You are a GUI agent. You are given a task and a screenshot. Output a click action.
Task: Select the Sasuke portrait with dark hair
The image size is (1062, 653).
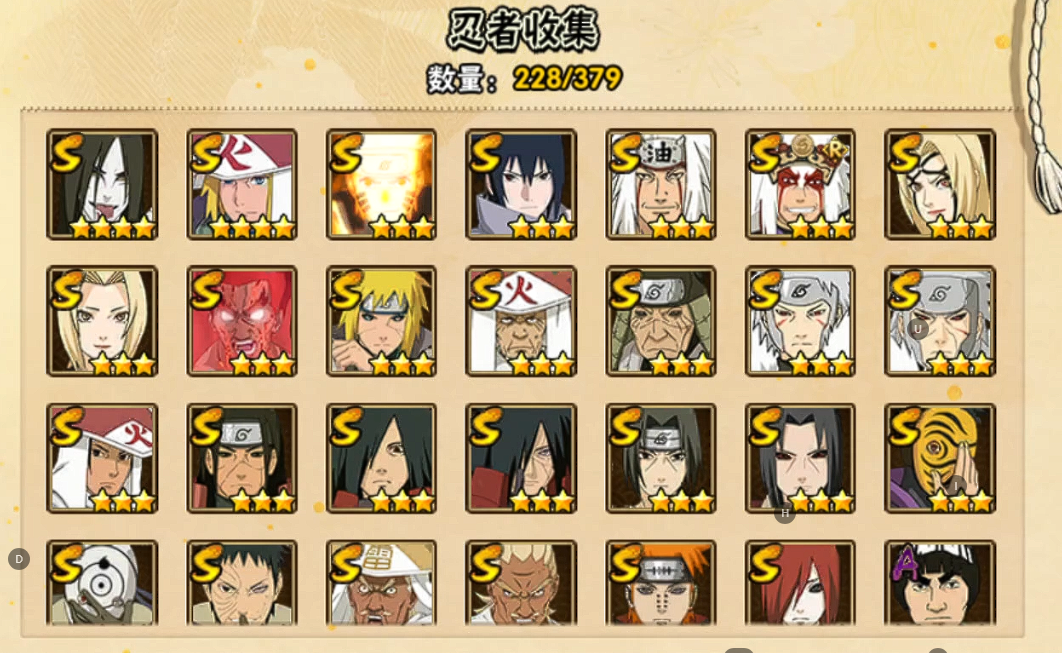[521, 184]
